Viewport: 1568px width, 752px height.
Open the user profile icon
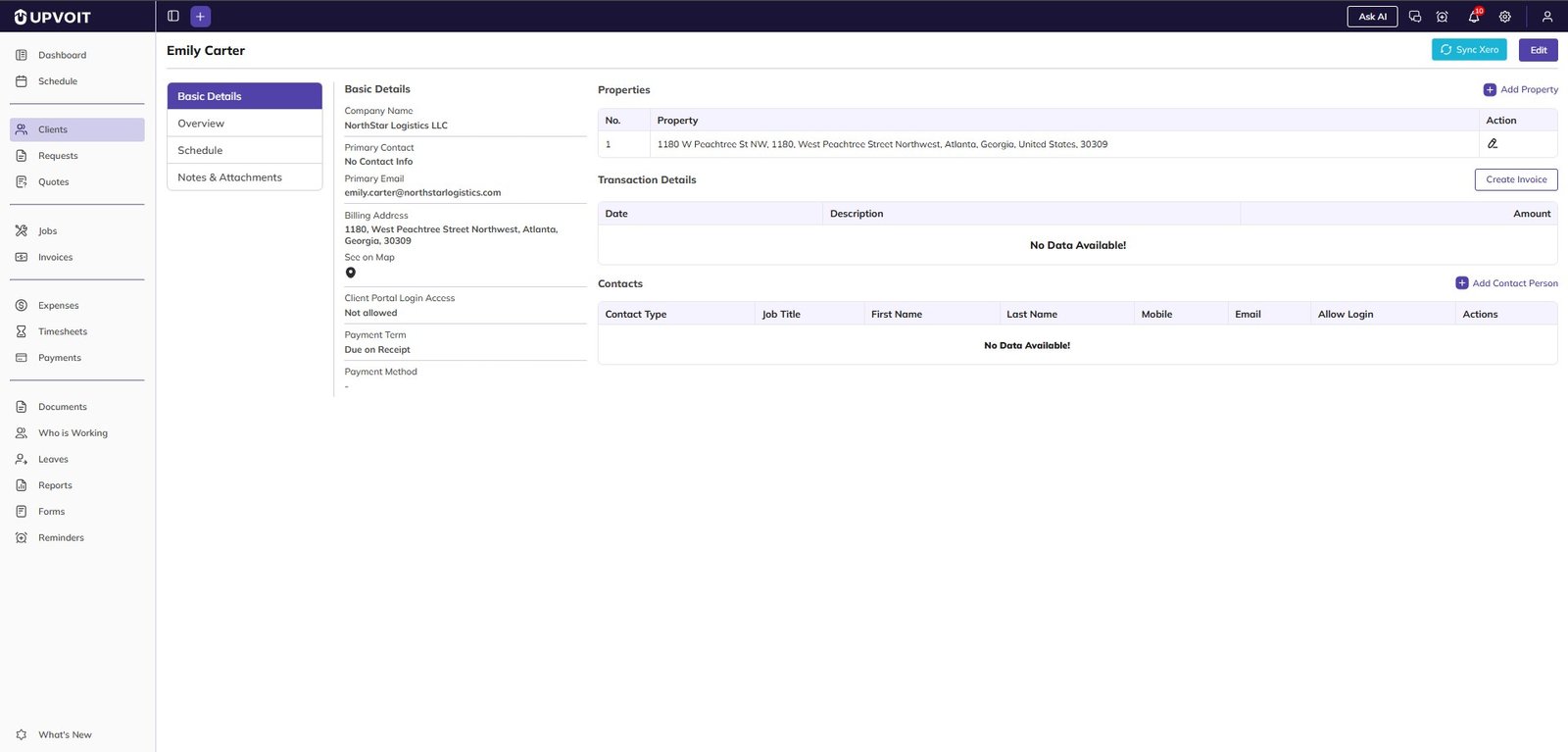(x=1547, y=17)
